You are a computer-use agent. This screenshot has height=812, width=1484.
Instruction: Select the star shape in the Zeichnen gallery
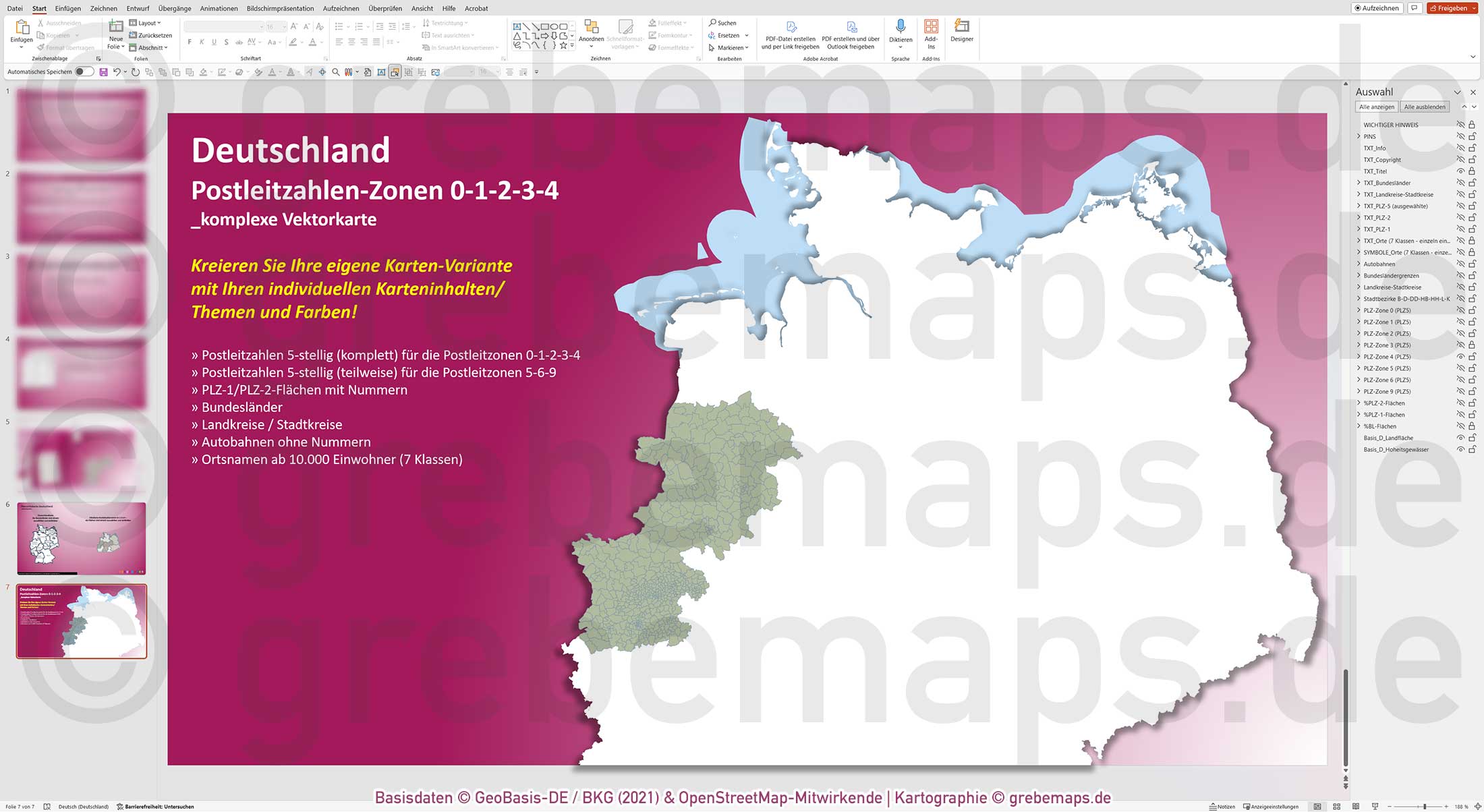click(564, 46)
